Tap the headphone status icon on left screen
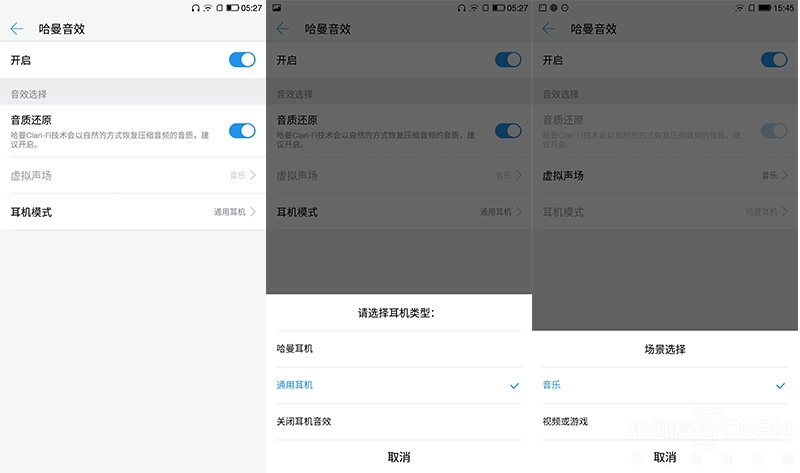 [x=195, y=8]
